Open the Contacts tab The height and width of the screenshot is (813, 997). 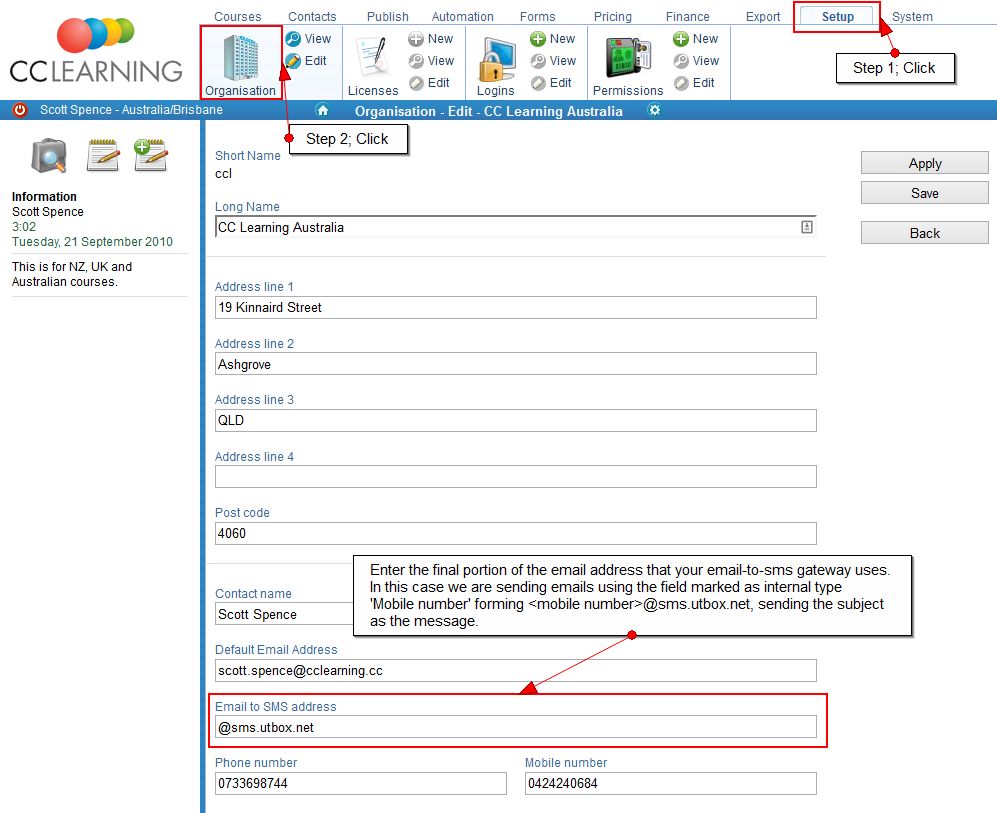pos(312,17)
